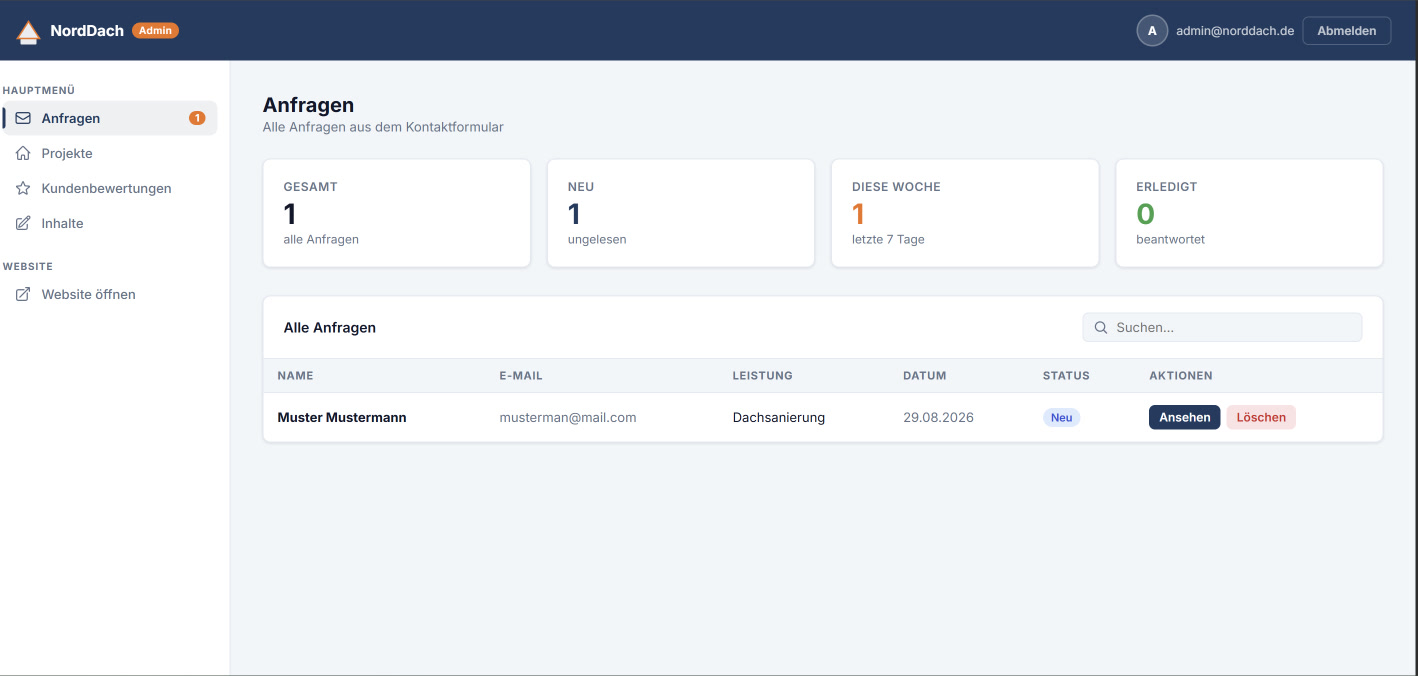
Task: Click the house icon next to Projekte
Action: point(23,153)
